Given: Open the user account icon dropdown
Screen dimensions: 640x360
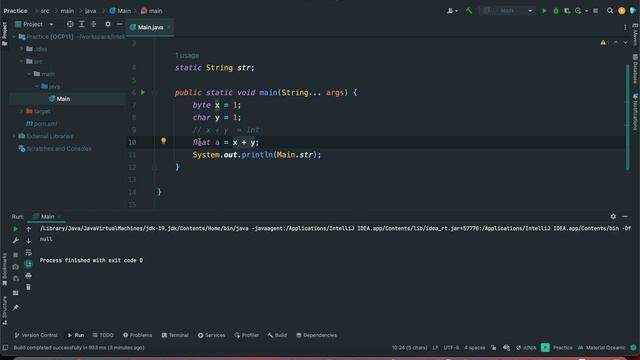Looking at the screenshot, I should coord(452,11).
